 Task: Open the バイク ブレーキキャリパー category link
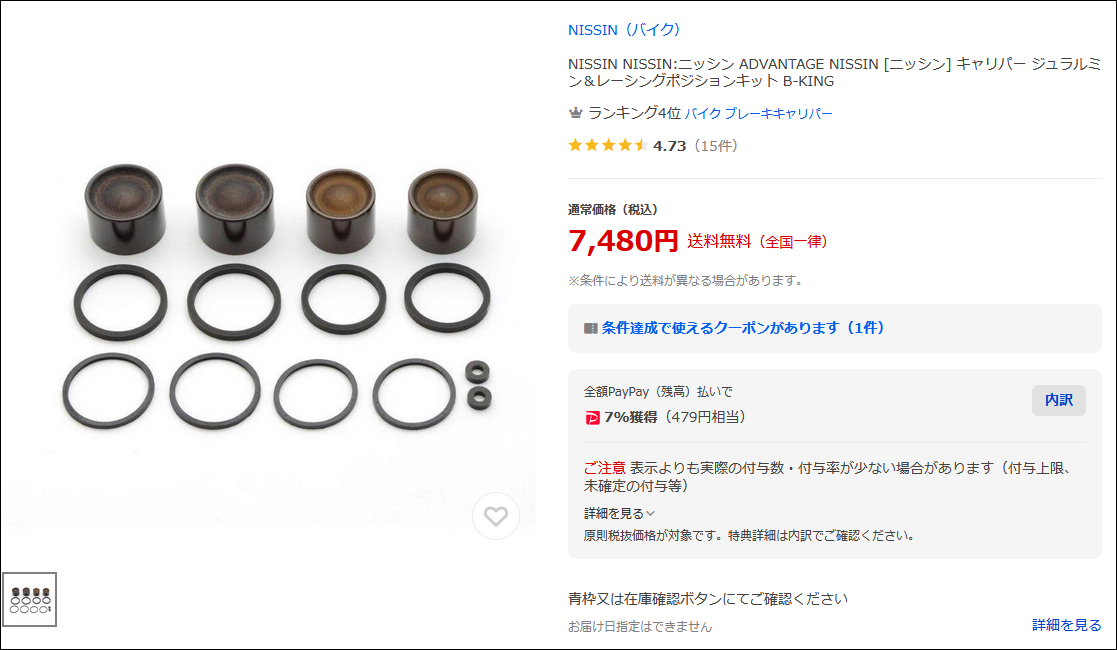click(758, 113)
